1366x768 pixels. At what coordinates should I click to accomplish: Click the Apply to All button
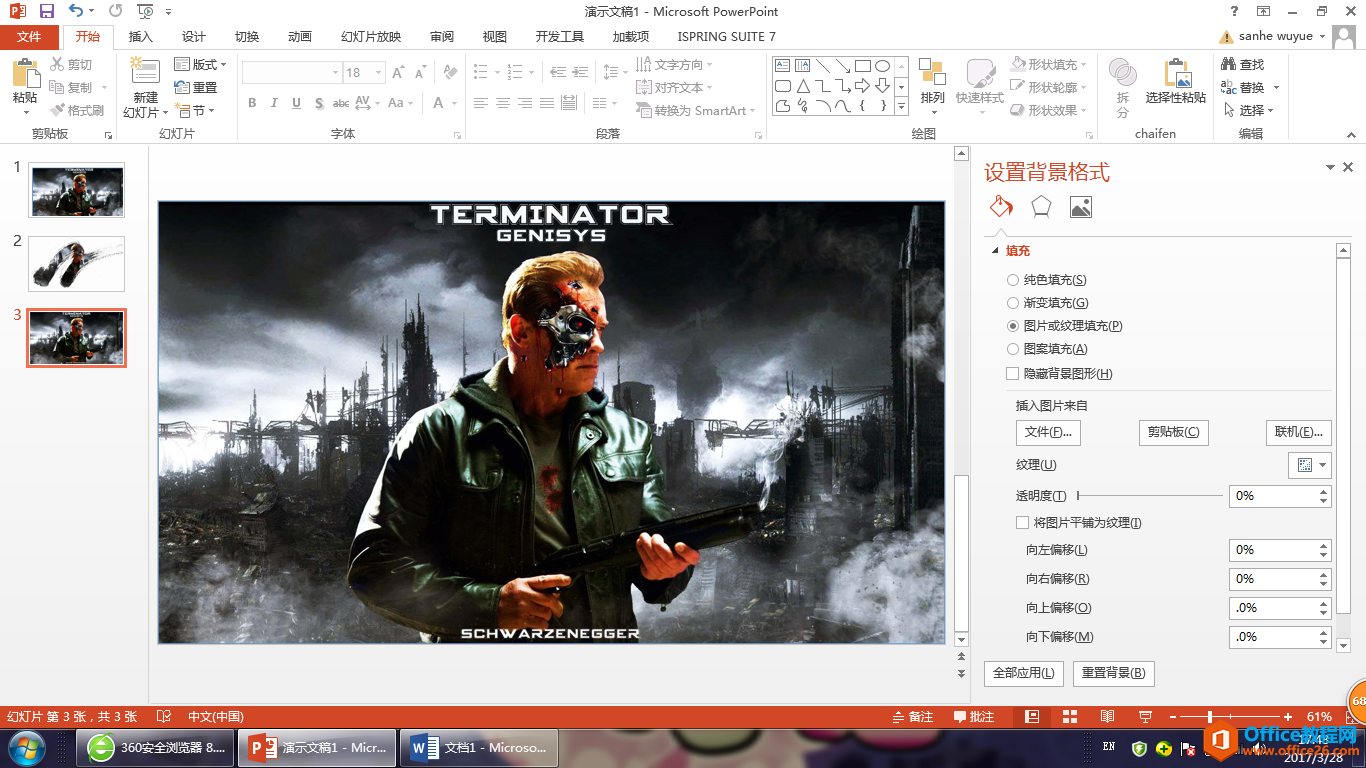tap(1023, 673)
